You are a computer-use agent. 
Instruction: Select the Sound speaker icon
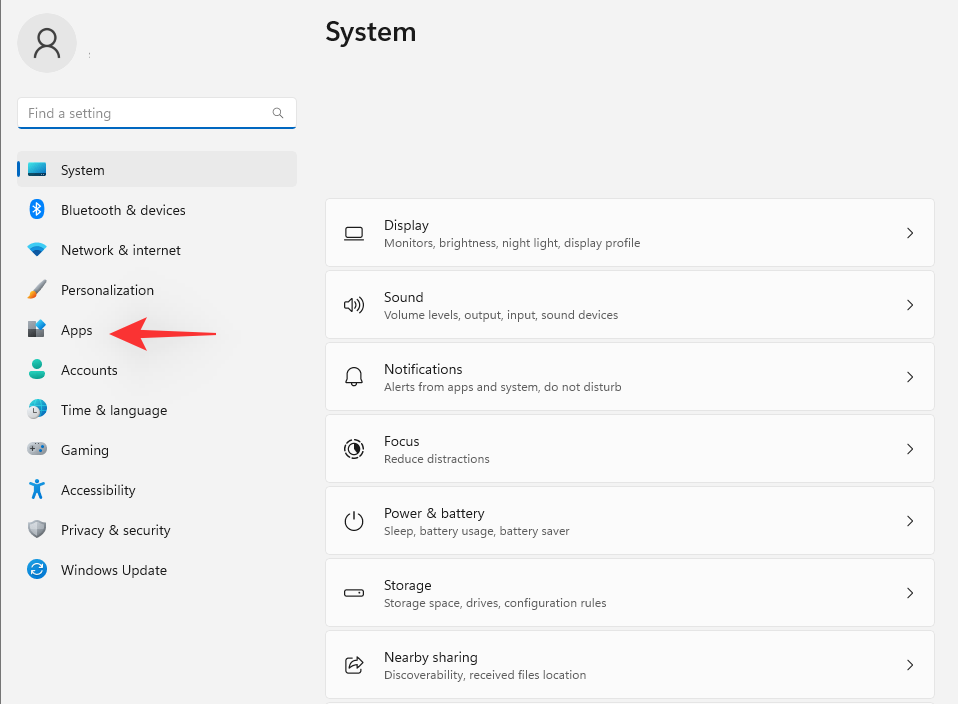tap(354, 305)
